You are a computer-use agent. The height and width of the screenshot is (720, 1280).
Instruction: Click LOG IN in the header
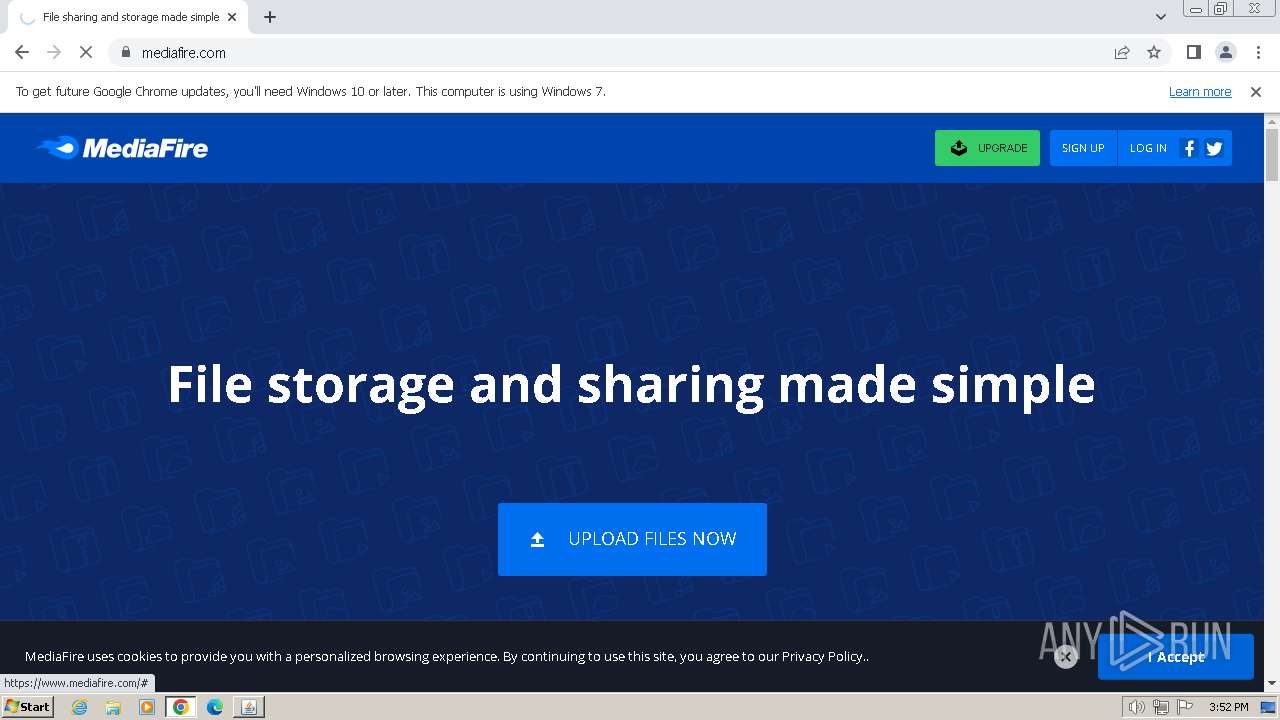coord(1148,148)
